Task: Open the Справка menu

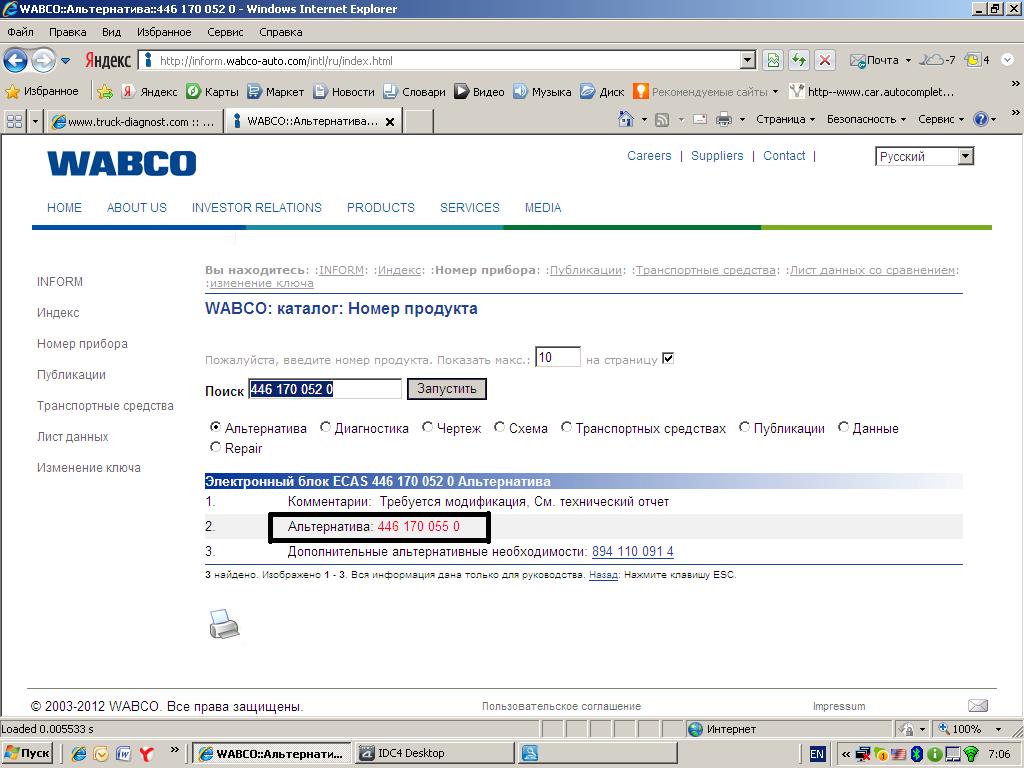Action: click(281, 32)
